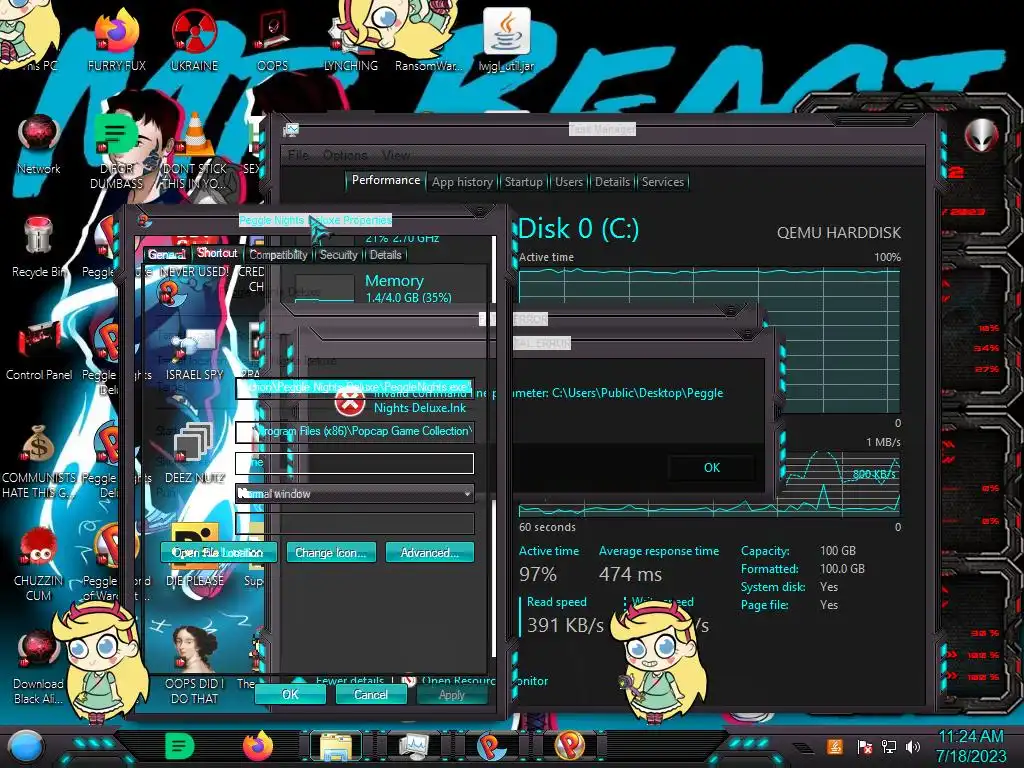Click the Shortcut key field
Screen dimensions: 1024x768
(355, 462)
